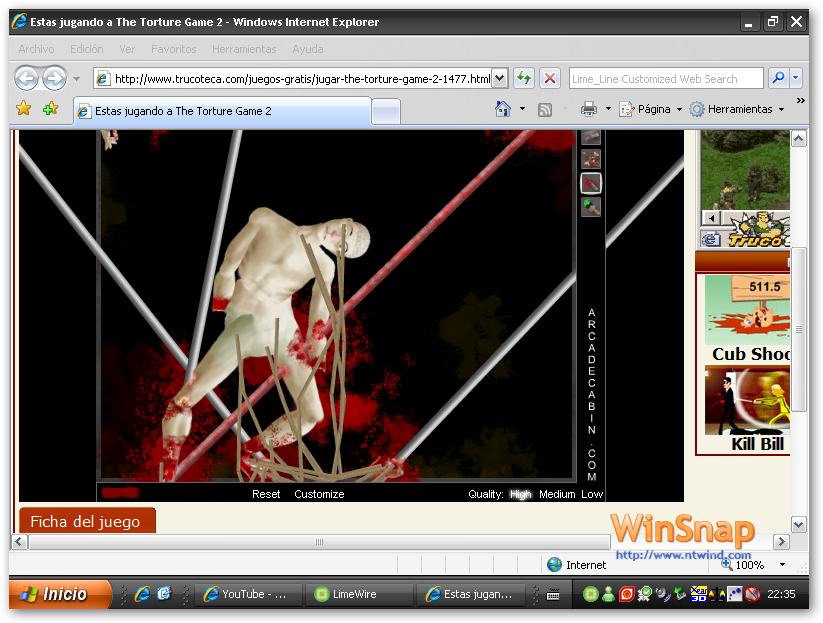Select the bloody knife weapon tool
Screen dimensions: 823x623
591,183
